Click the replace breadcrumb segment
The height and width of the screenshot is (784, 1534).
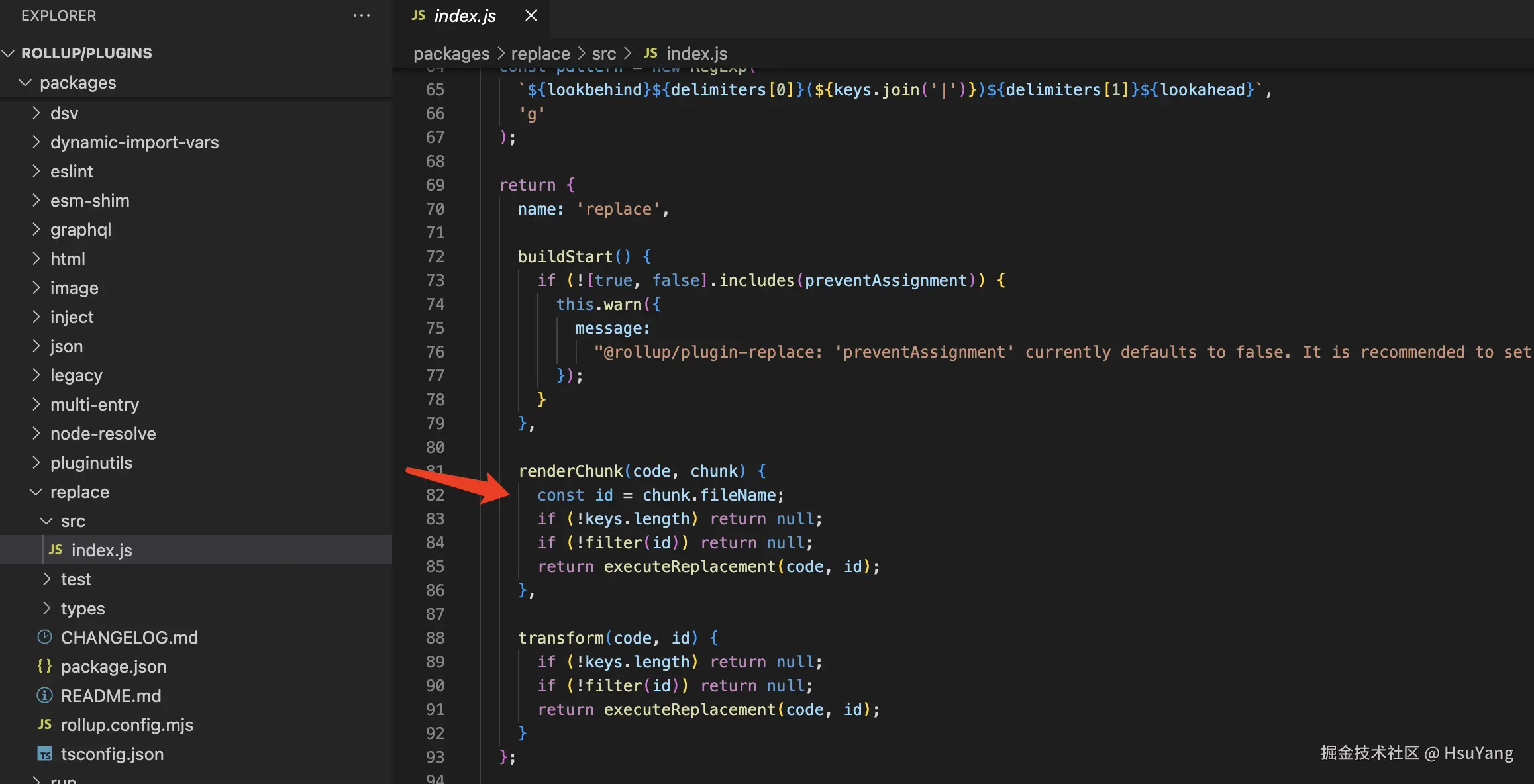[x=540, y=53]
